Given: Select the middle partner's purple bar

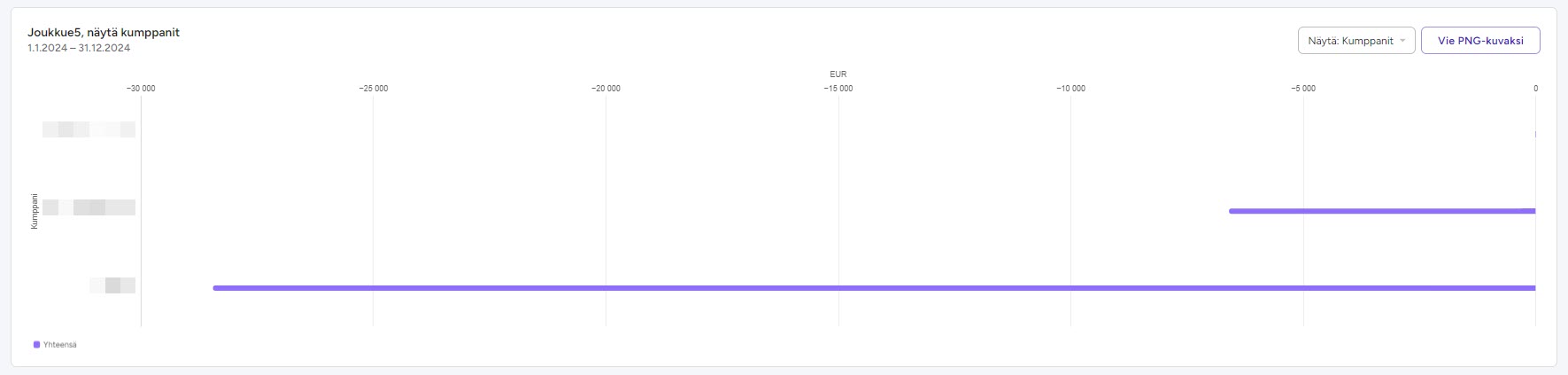Looking at the screenshot, I should (x=1381, y=211).
